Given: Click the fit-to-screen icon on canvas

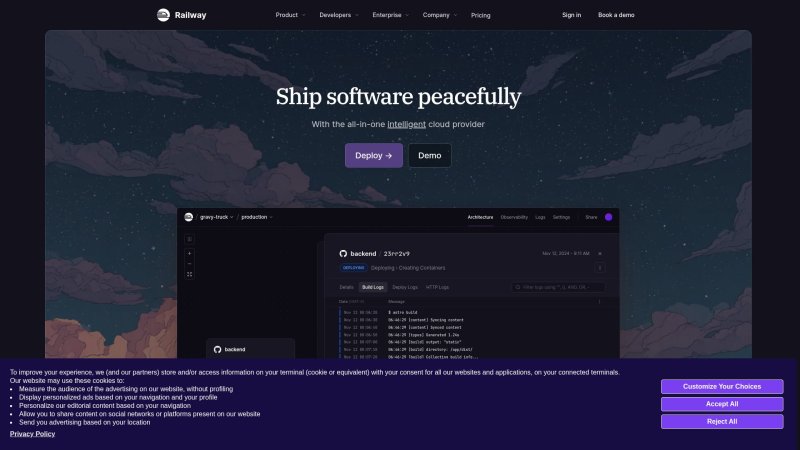Looking at the screenshot, I should click(x=189, y=274).
